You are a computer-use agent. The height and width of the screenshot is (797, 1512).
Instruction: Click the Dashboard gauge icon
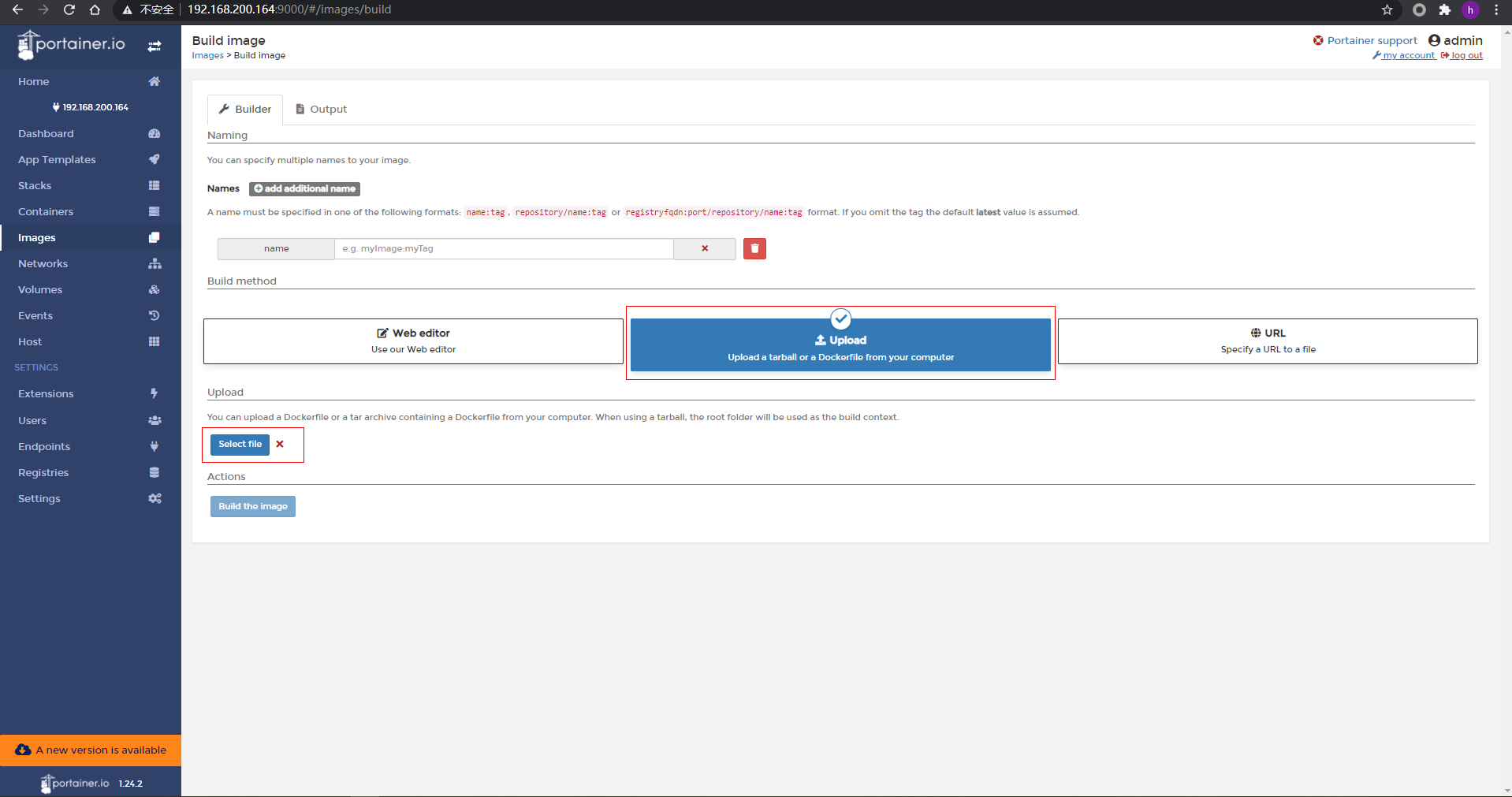pyautogui.click(x=155, y=133)
